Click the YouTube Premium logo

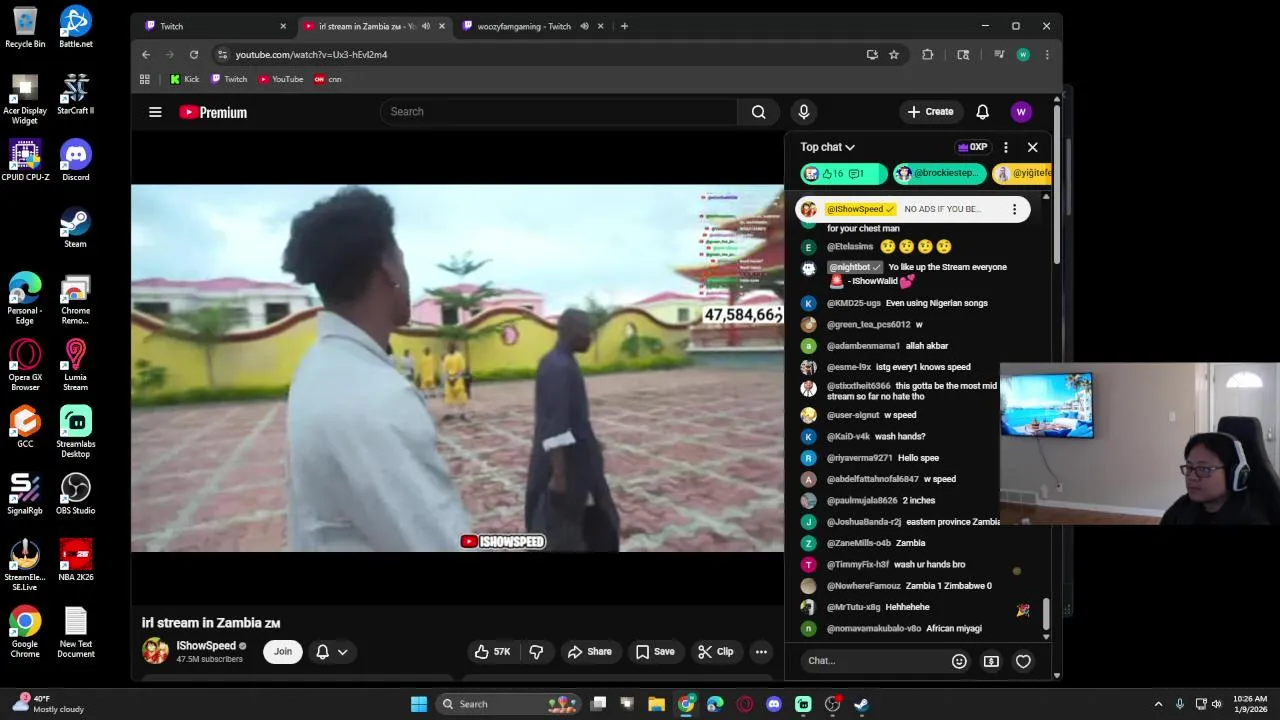(213, 112)
